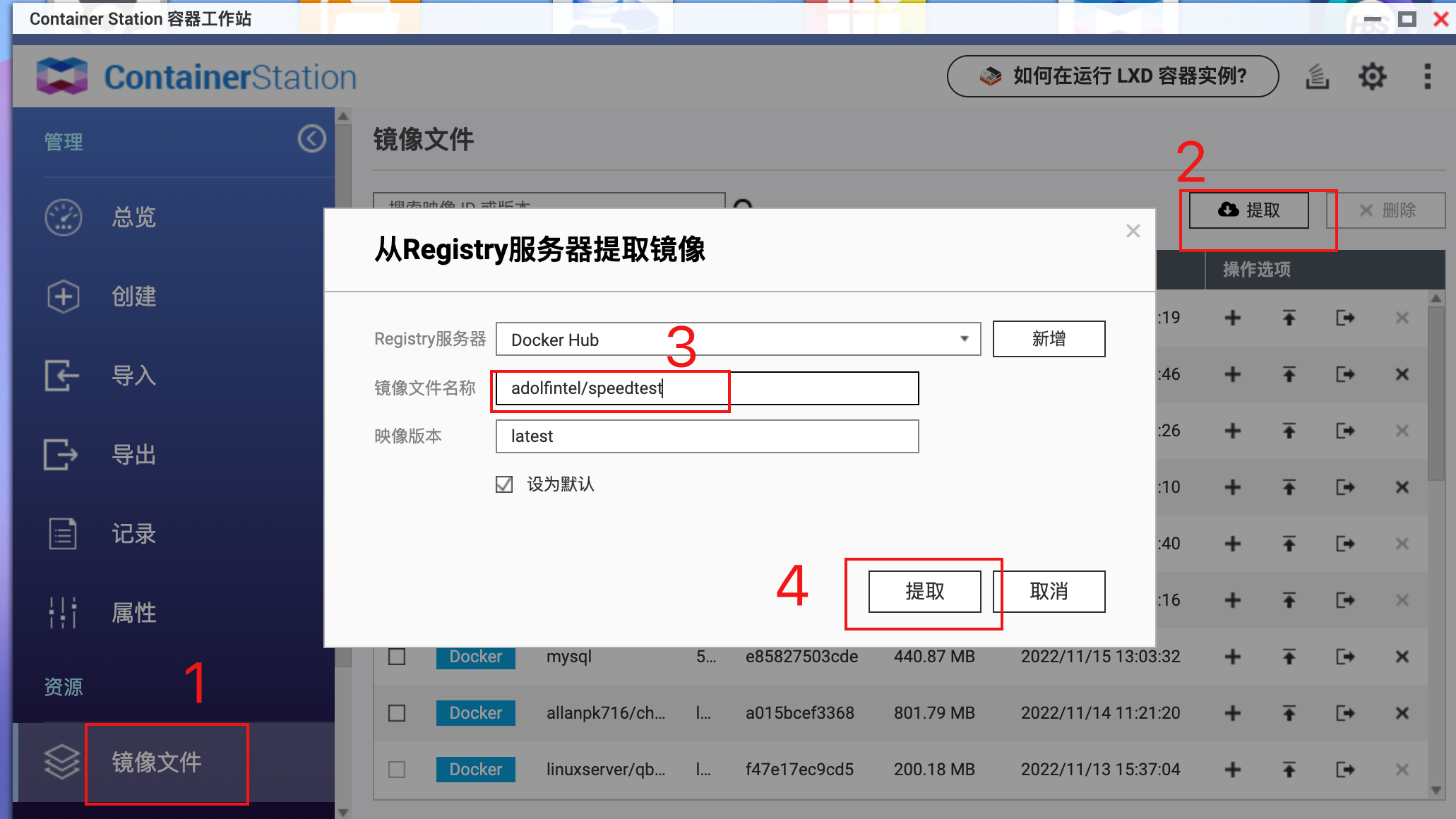Click the upload icon on mysql image row
Image resolution: width=1456 pixels, height=819 pixels.
[1289, 657]
